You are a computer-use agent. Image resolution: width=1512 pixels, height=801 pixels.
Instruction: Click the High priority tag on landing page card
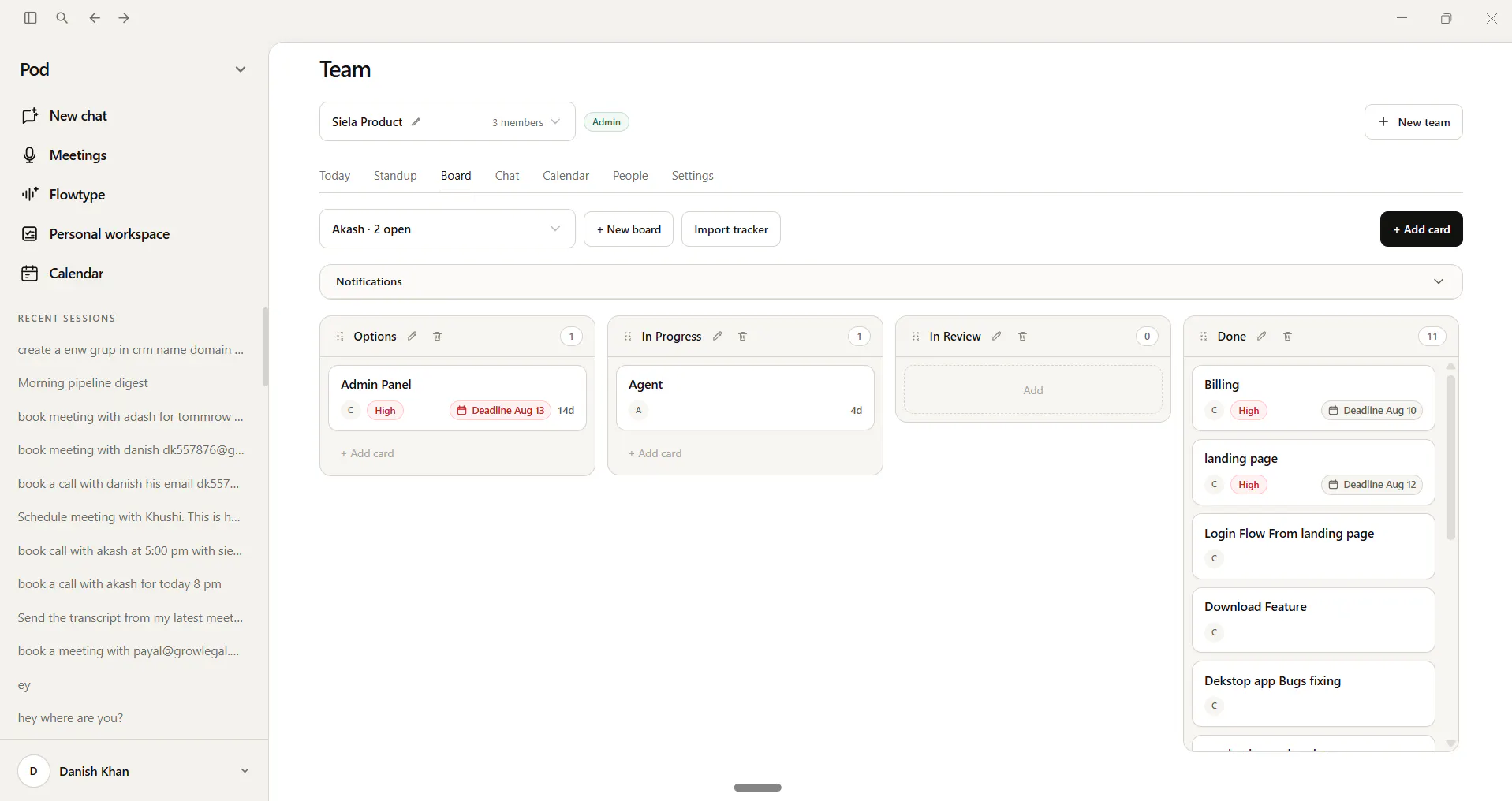1249,484
